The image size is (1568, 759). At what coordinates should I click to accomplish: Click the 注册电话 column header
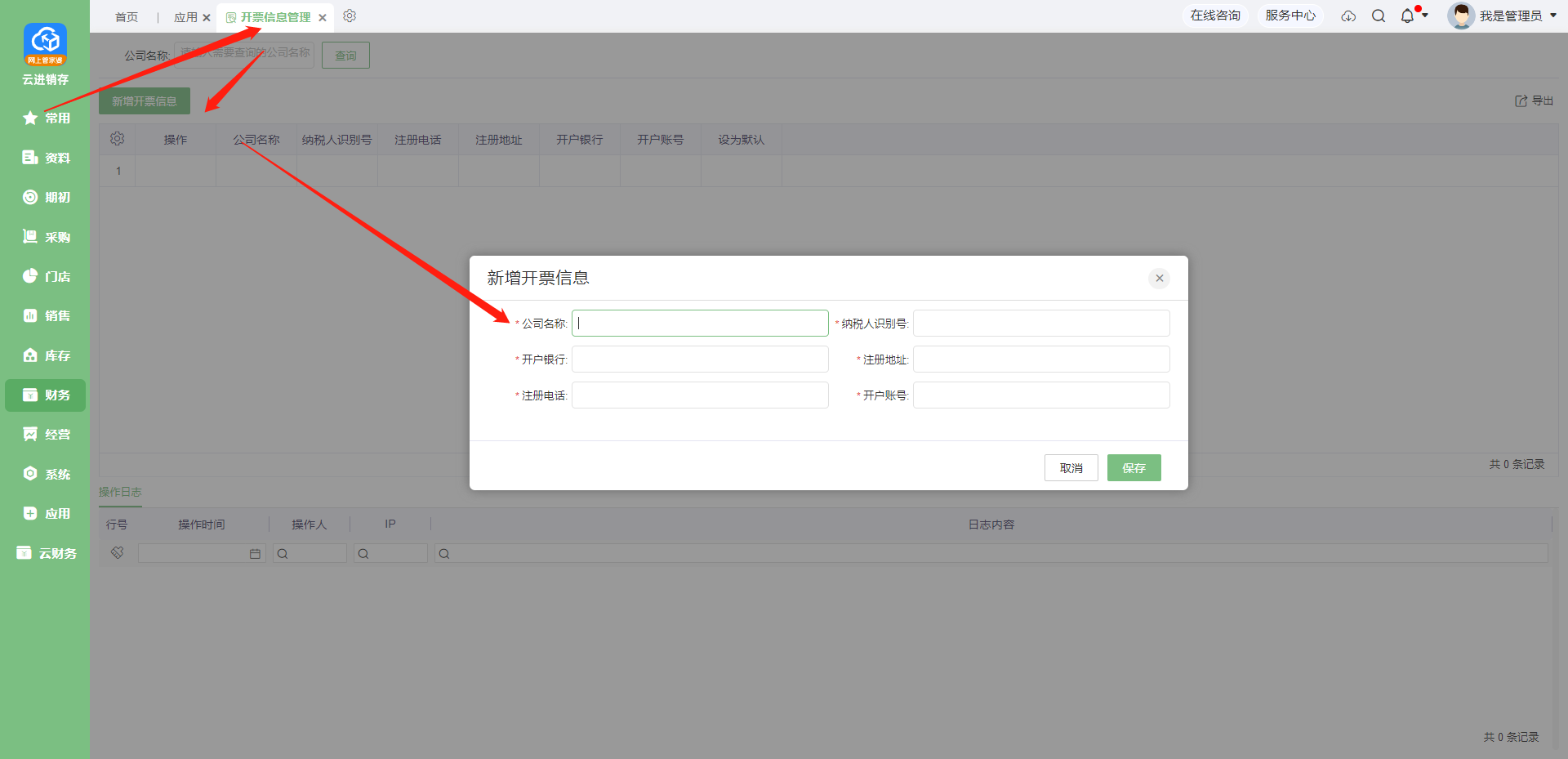click(x=417, y=140)
